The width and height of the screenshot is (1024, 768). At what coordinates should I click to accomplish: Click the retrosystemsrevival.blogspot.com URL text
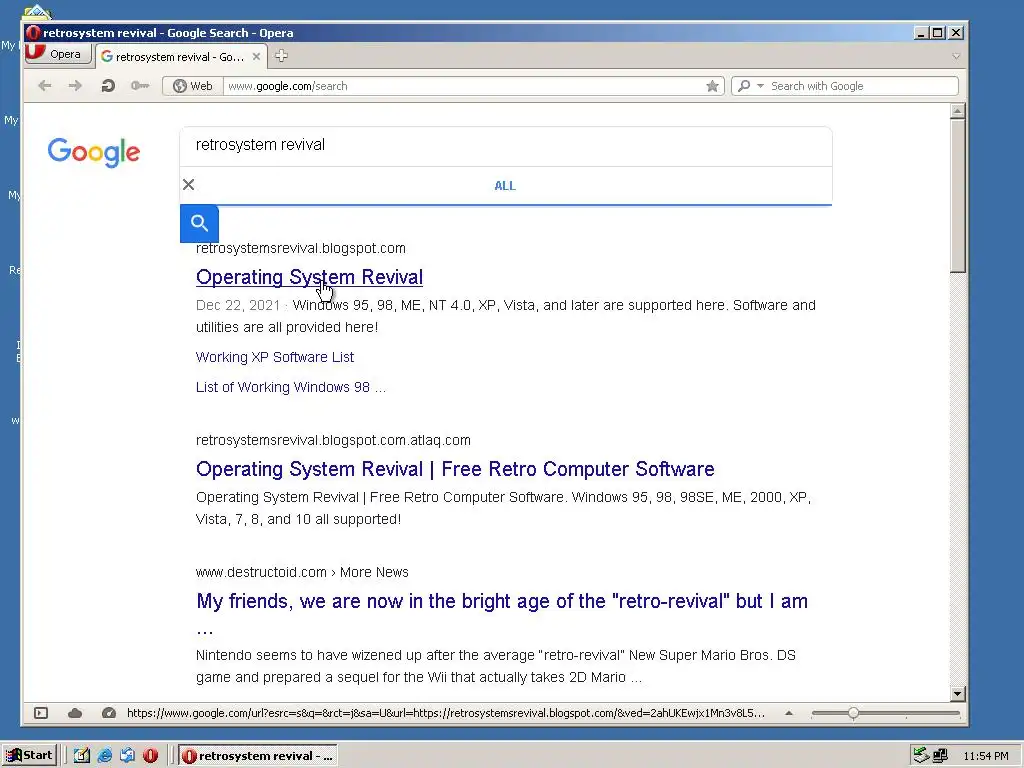click(x=301, y=248)
